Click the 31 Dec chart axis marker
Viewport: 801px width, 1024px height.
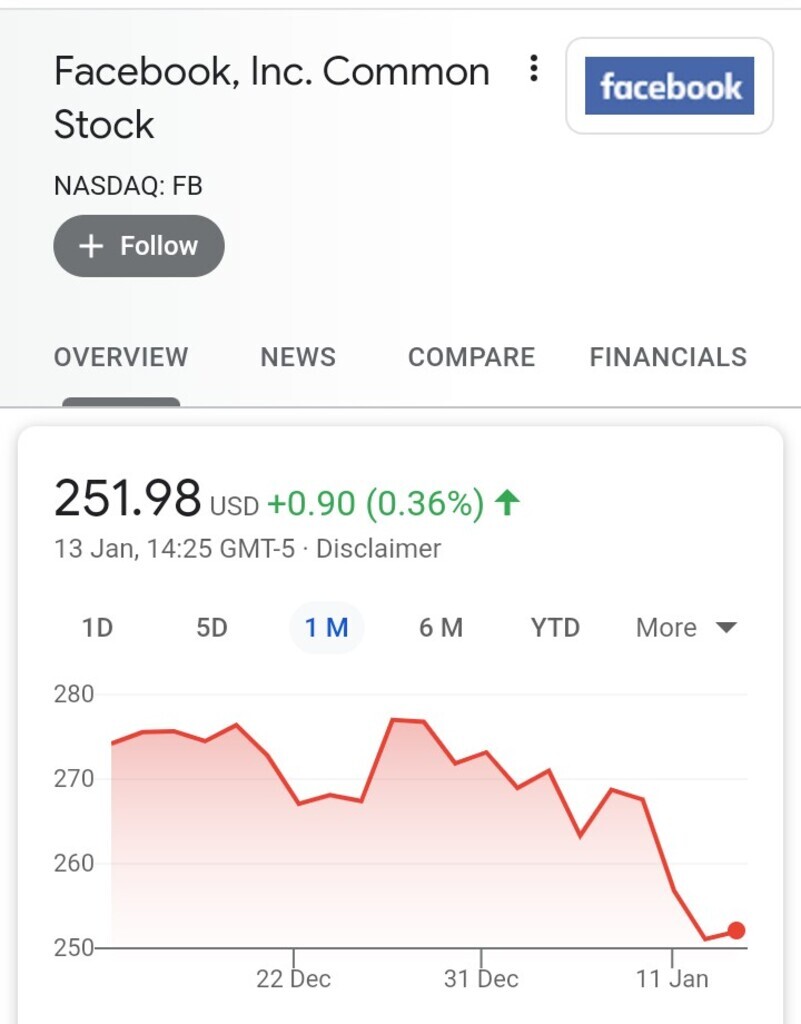click(481, 978)
